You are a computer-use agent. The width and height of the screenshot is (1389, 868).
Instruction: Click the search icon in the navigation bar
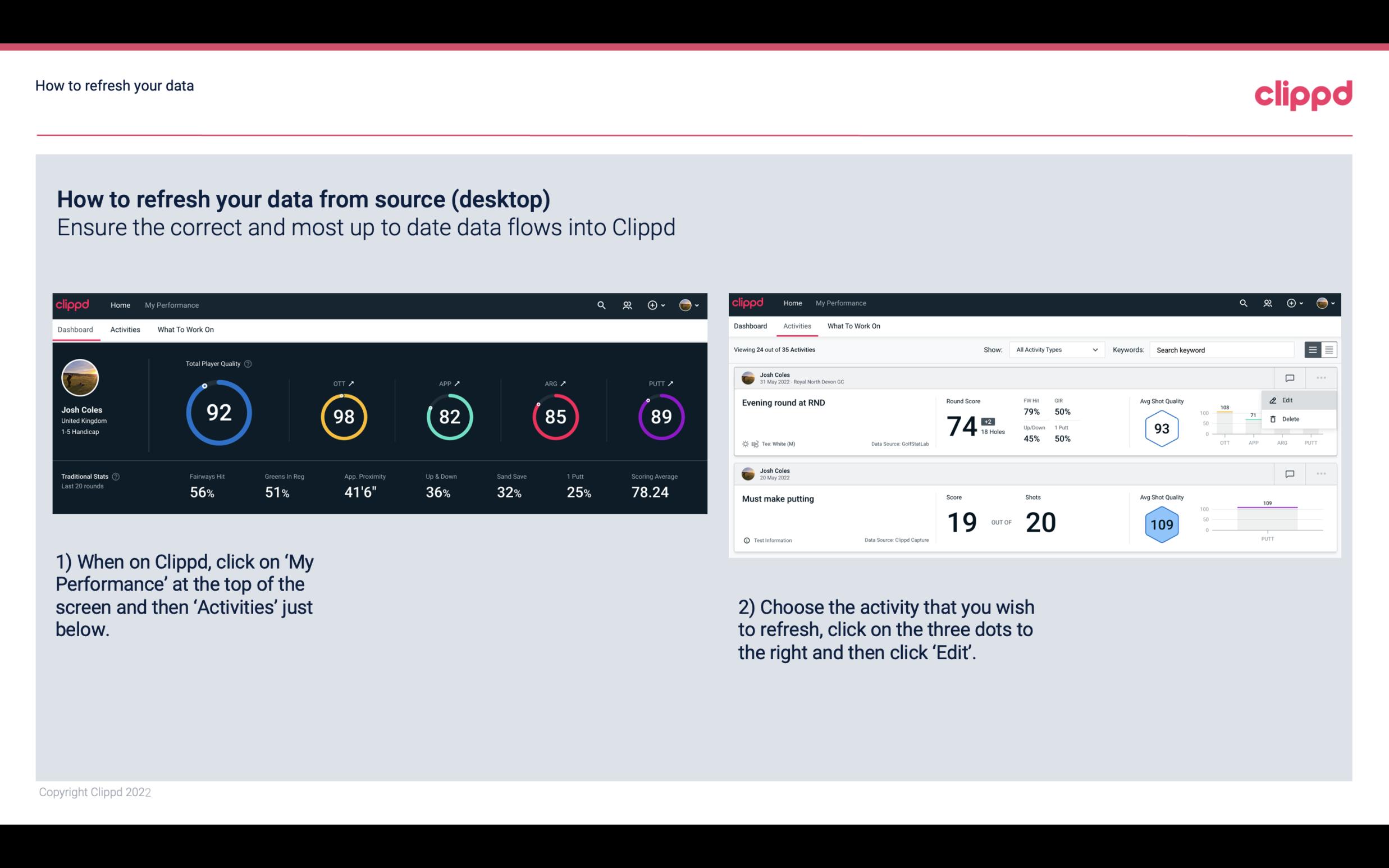[x=601, y=305]
